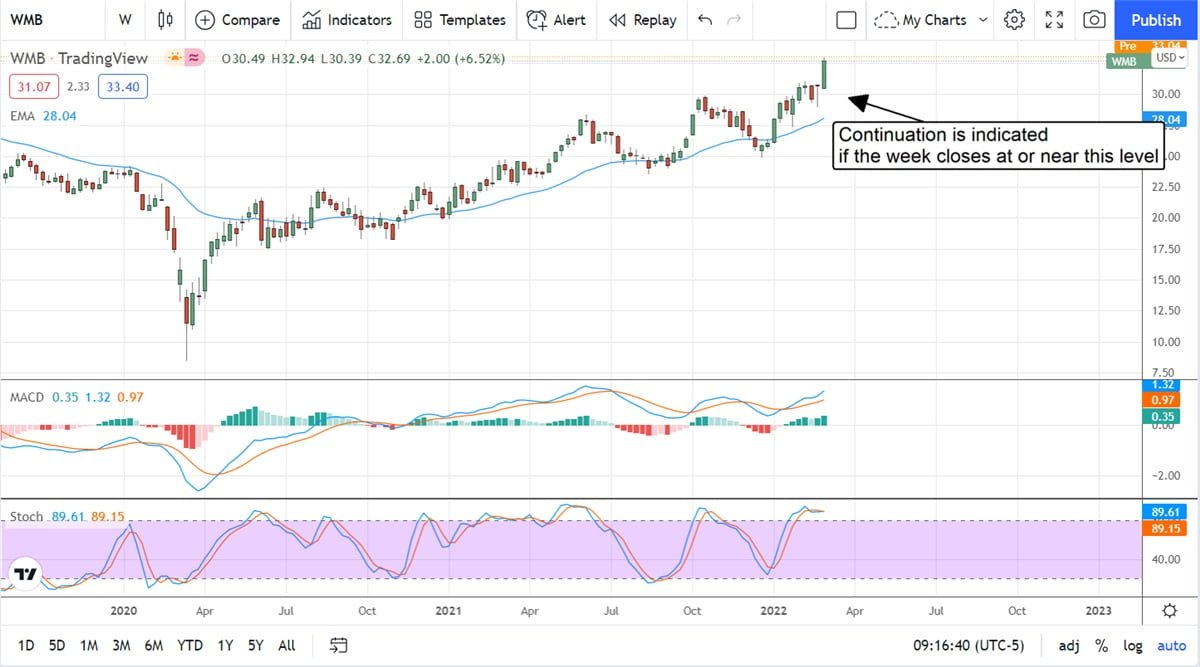Click the blue Publish button

tap(1156, 19)
